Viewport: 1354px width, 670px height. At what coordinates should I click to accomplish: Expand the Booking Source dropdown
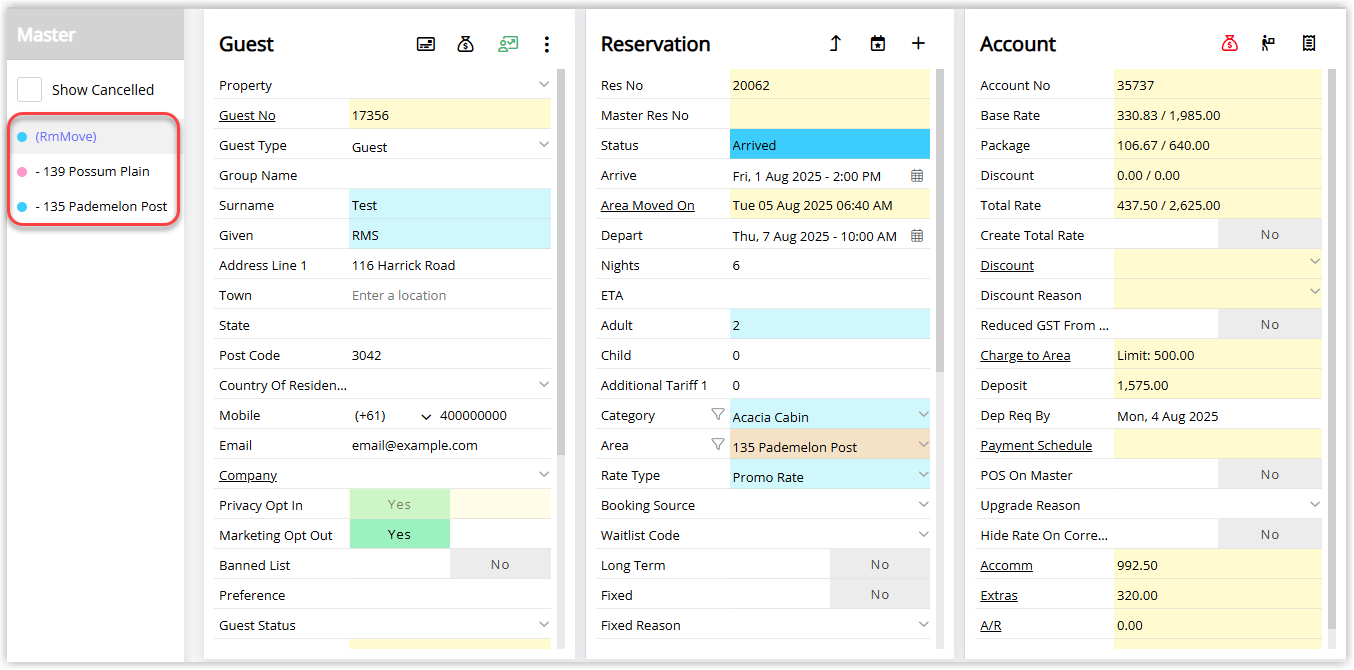pyautogui.click(x=923, y=504)
